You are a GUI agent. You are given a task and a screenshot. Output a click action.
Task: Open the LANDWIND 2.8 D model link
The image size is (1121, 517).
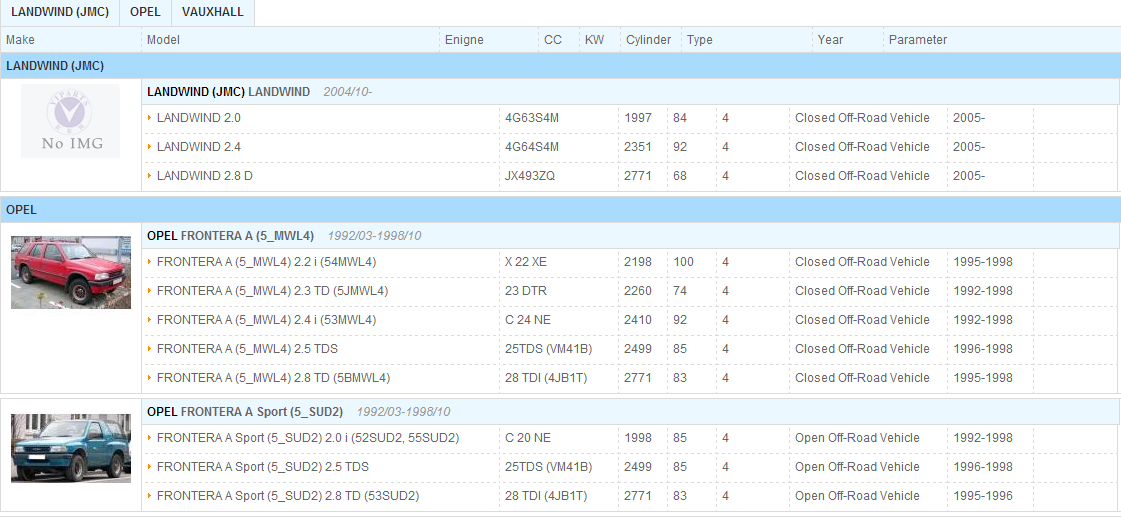tap(204, 176)
